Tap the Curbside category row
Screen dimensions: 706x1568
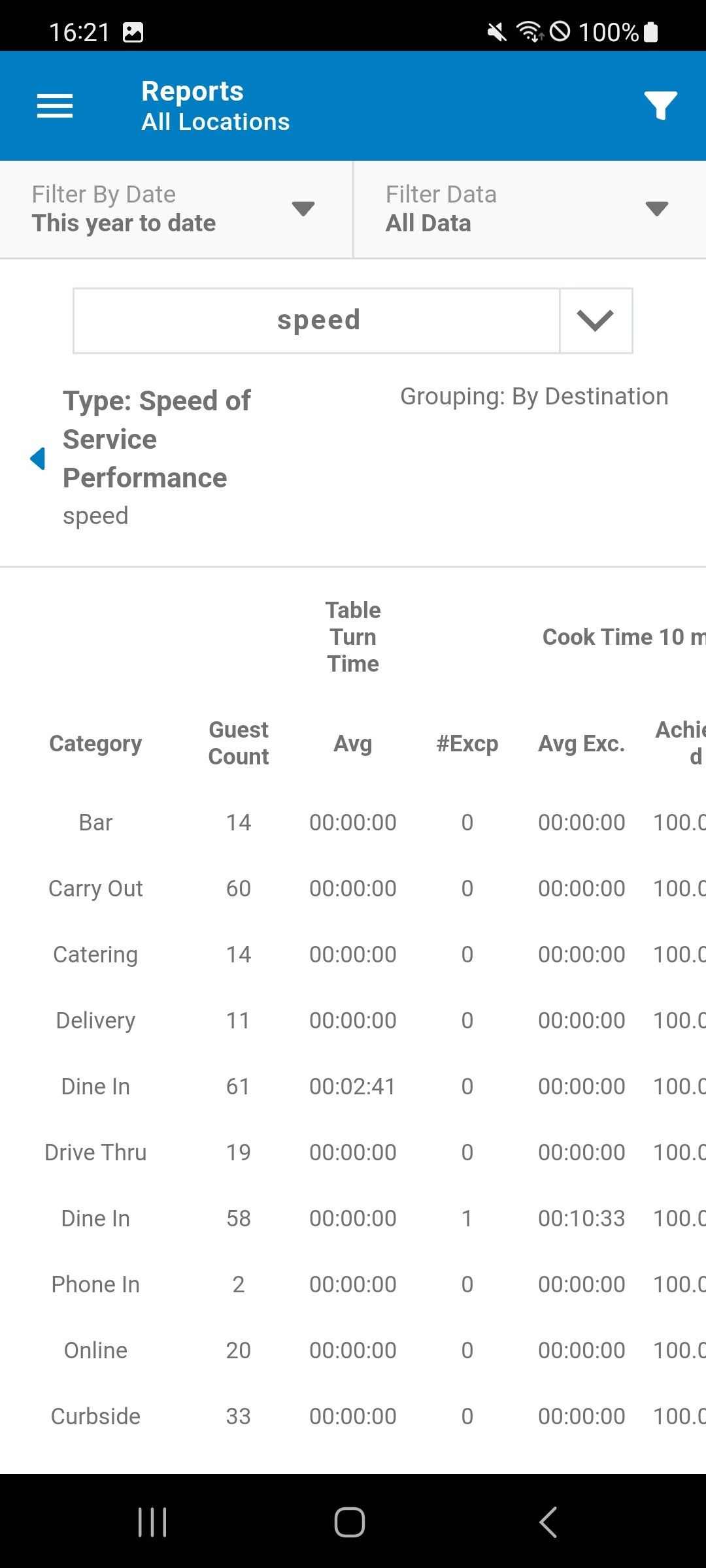coord(95,1416)
